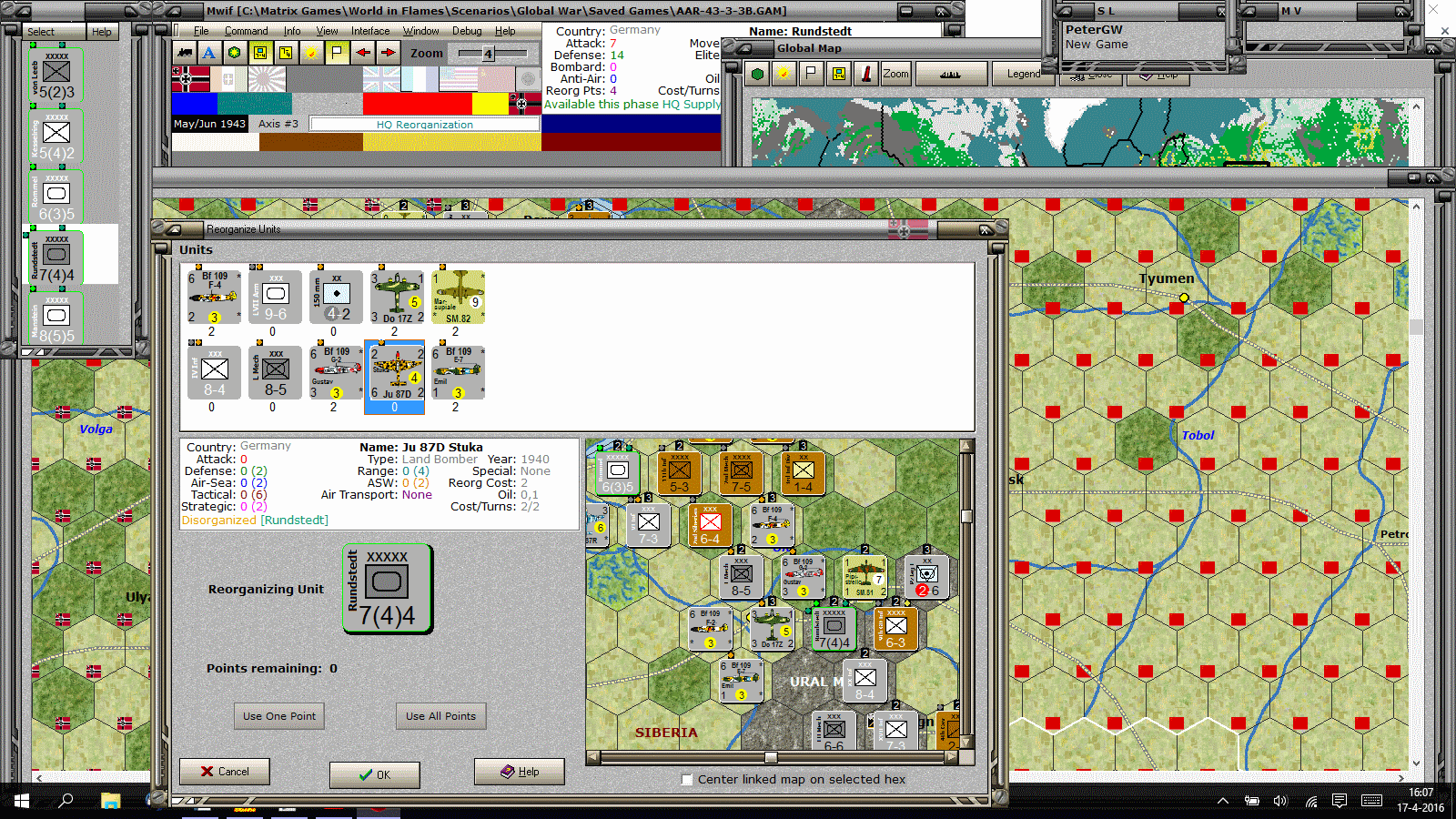The image size is (1456, 819).
Task: Open Windows taskbar search
Action: click(x=66, y=801)
